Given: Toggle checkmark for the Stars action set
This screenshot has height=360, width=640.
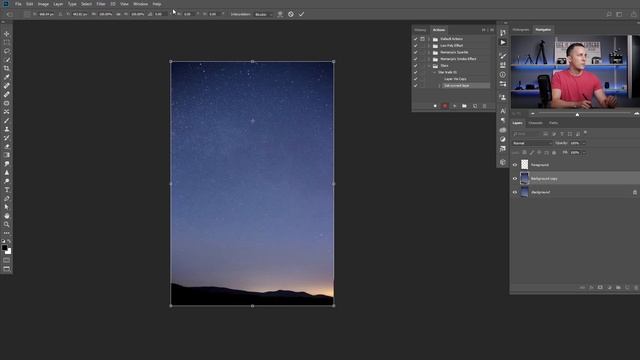Looking at the screenshot, I should pos(416,66).
